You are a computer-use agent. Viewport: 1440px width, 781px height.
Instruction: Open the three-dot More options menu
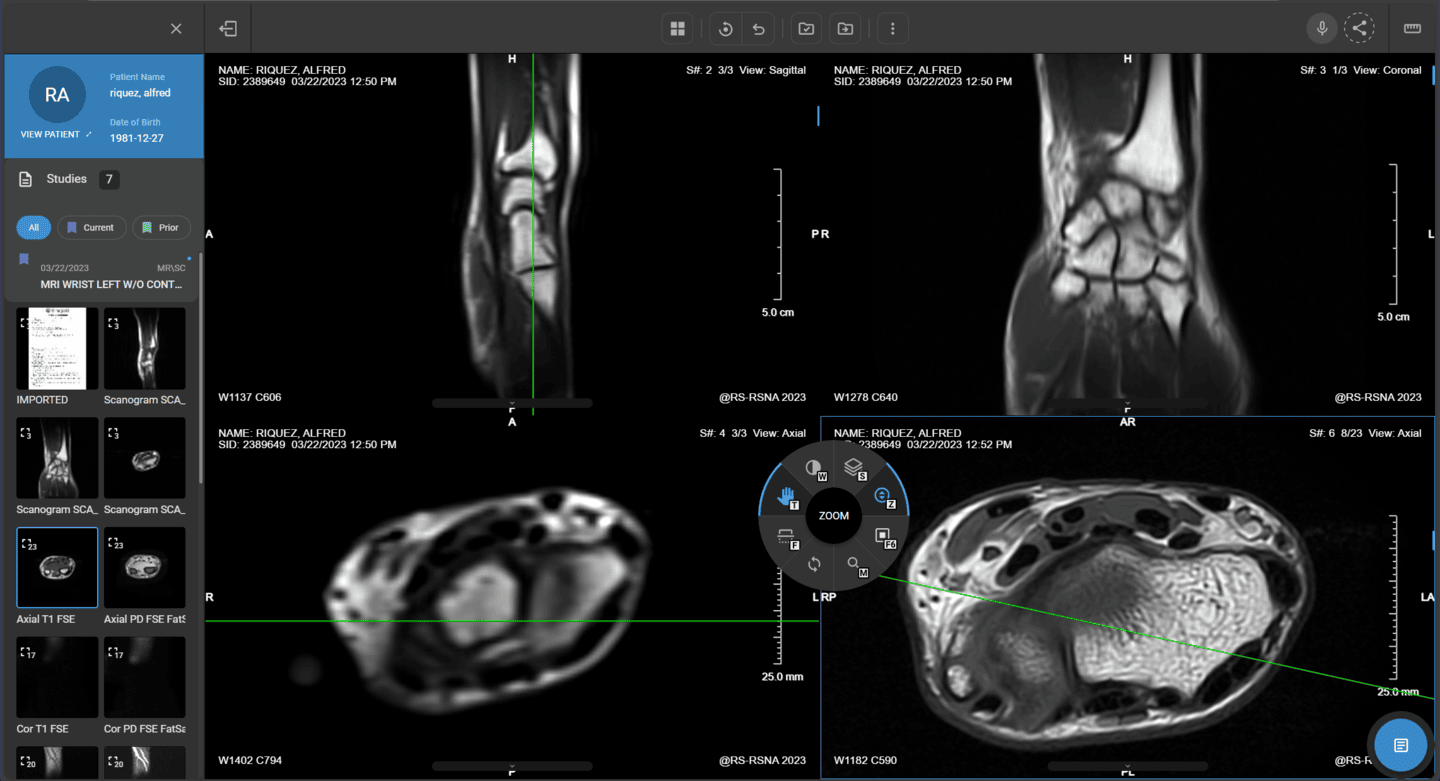(892, 28)
